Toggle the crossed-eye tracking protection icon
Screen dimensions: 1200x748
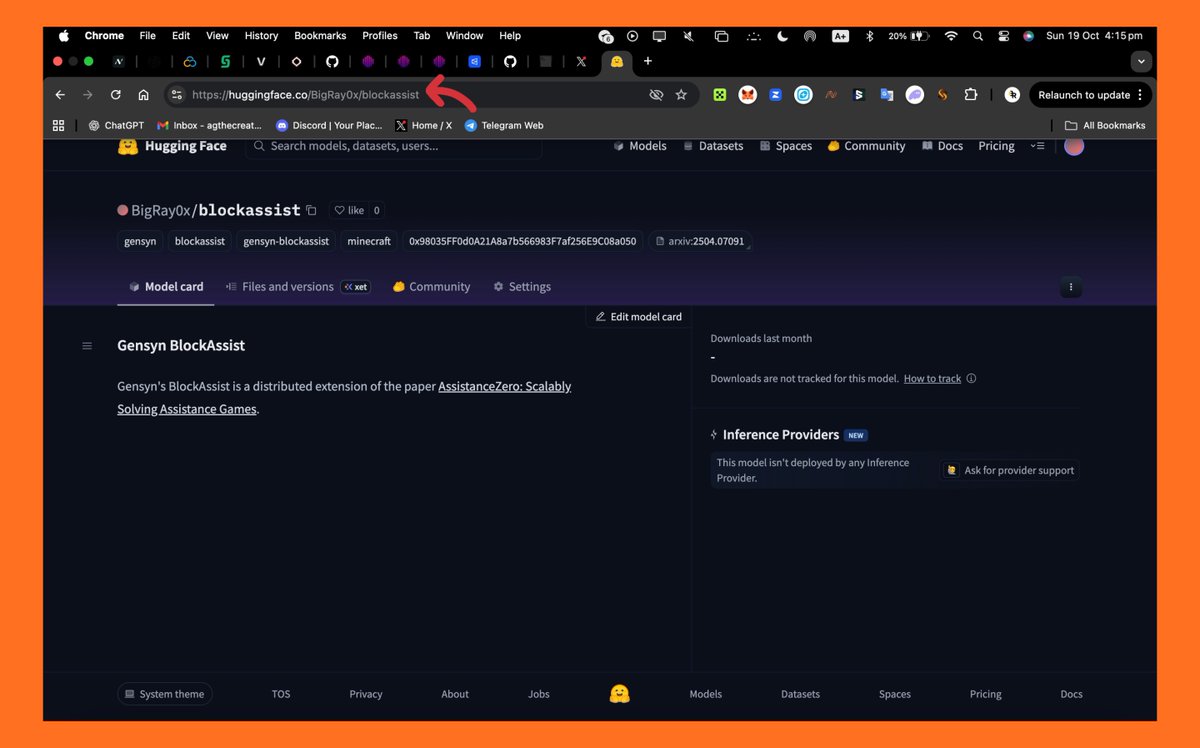pos(656,95)
